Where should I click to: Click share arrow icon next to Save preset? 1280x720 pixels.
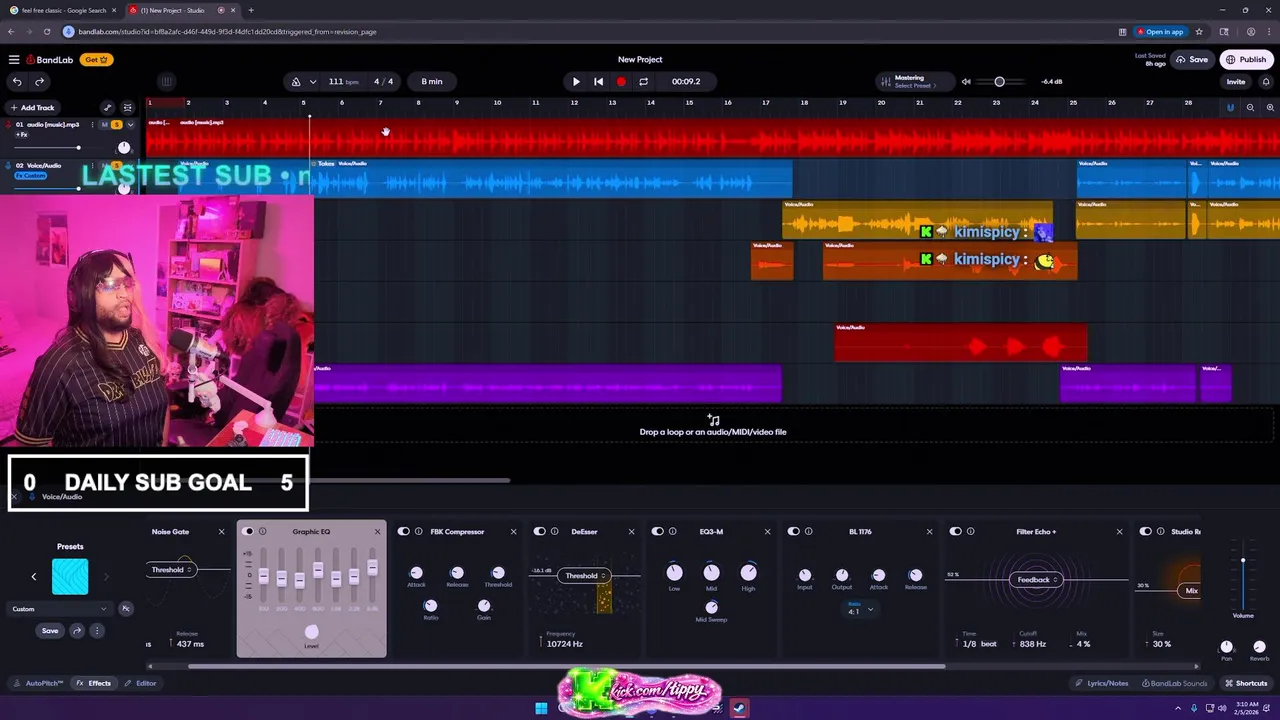pos(77,631)
